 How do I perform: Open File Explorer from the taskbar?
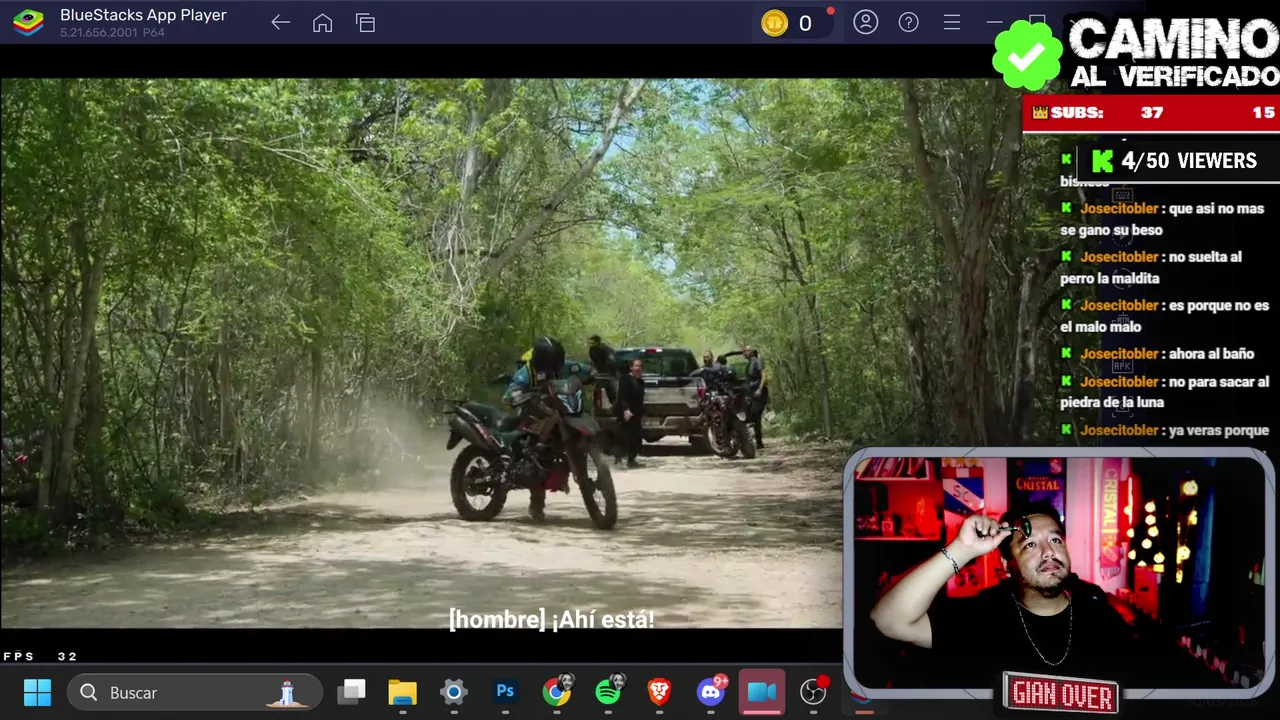(402, 692)
